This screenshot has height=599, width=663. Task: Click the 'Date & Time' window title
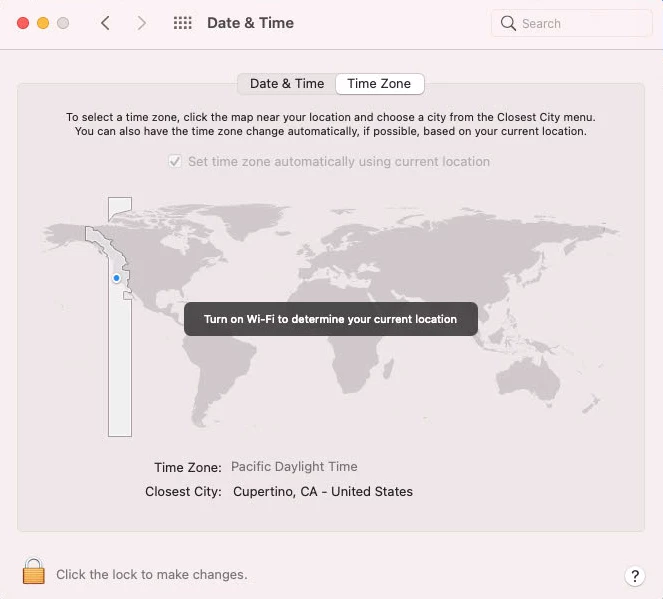[250, 23]
